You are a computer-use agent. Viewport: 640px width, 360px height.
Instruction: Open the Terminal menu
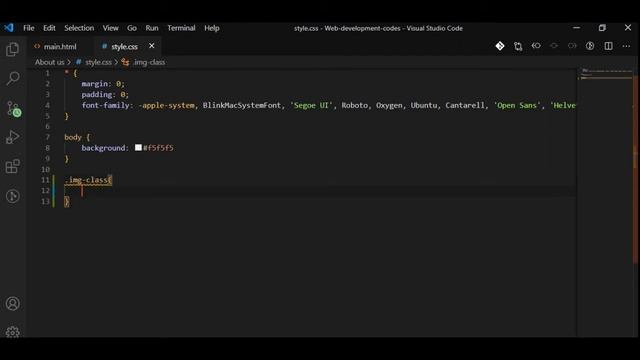point(181,28)
